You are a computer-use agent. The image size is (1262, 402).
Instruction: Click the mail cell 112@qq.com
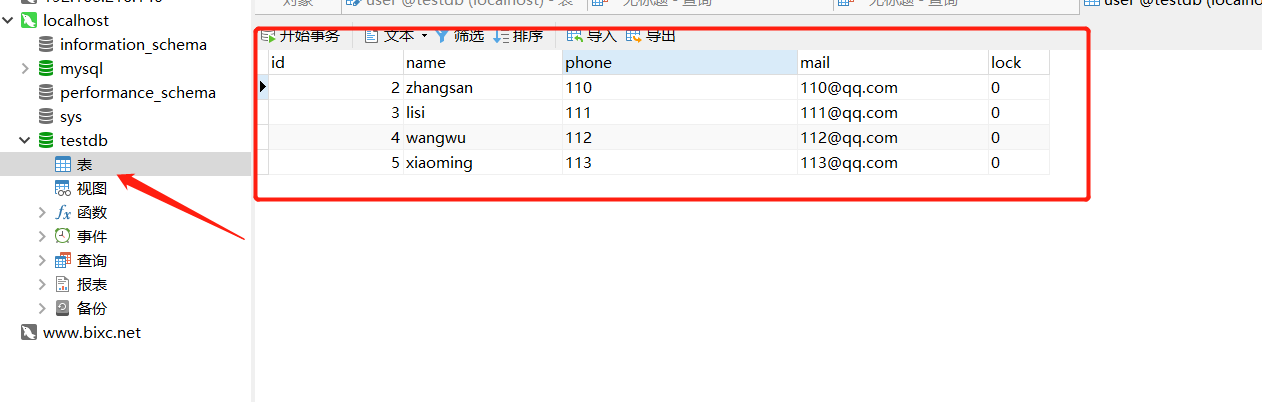coord(893,138)
